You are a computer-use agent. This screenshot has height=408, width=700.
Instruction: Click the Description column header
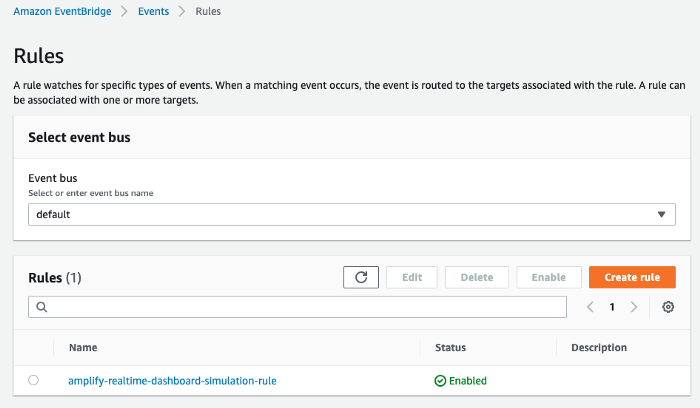click(x=598, y=348)
